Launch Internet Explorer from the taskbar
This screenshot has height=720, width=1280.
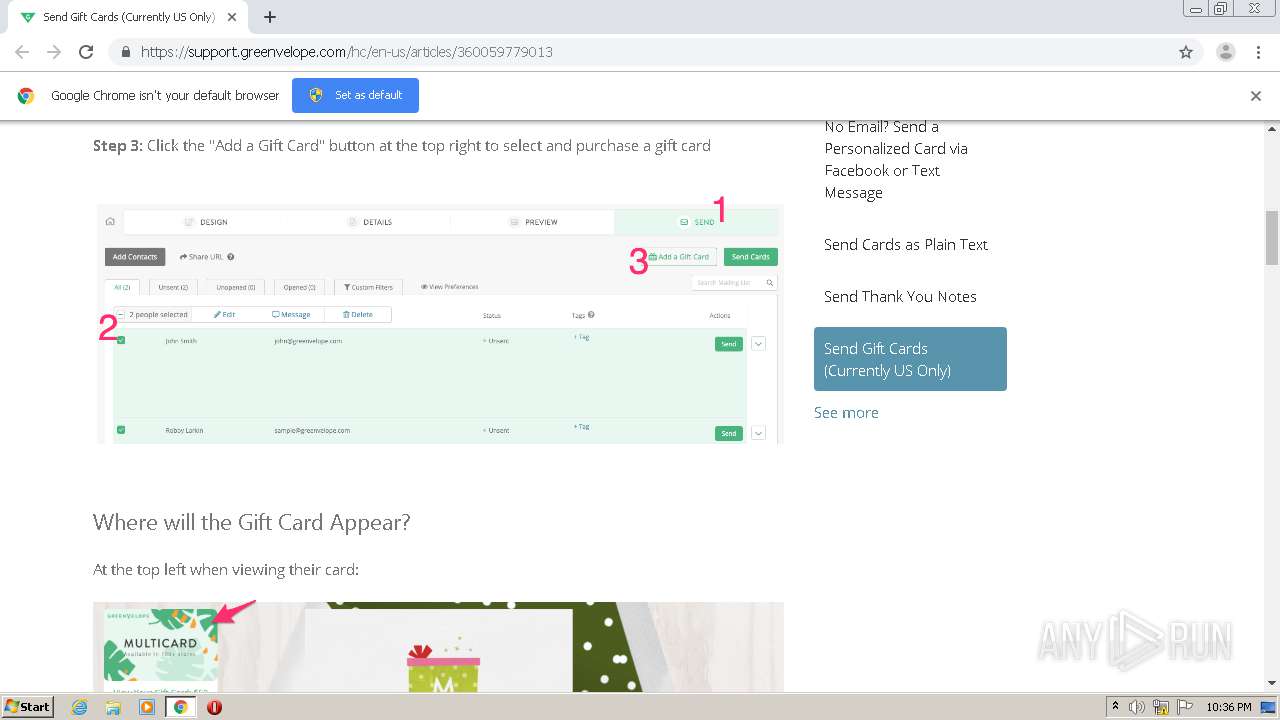(x=80, y=707)
